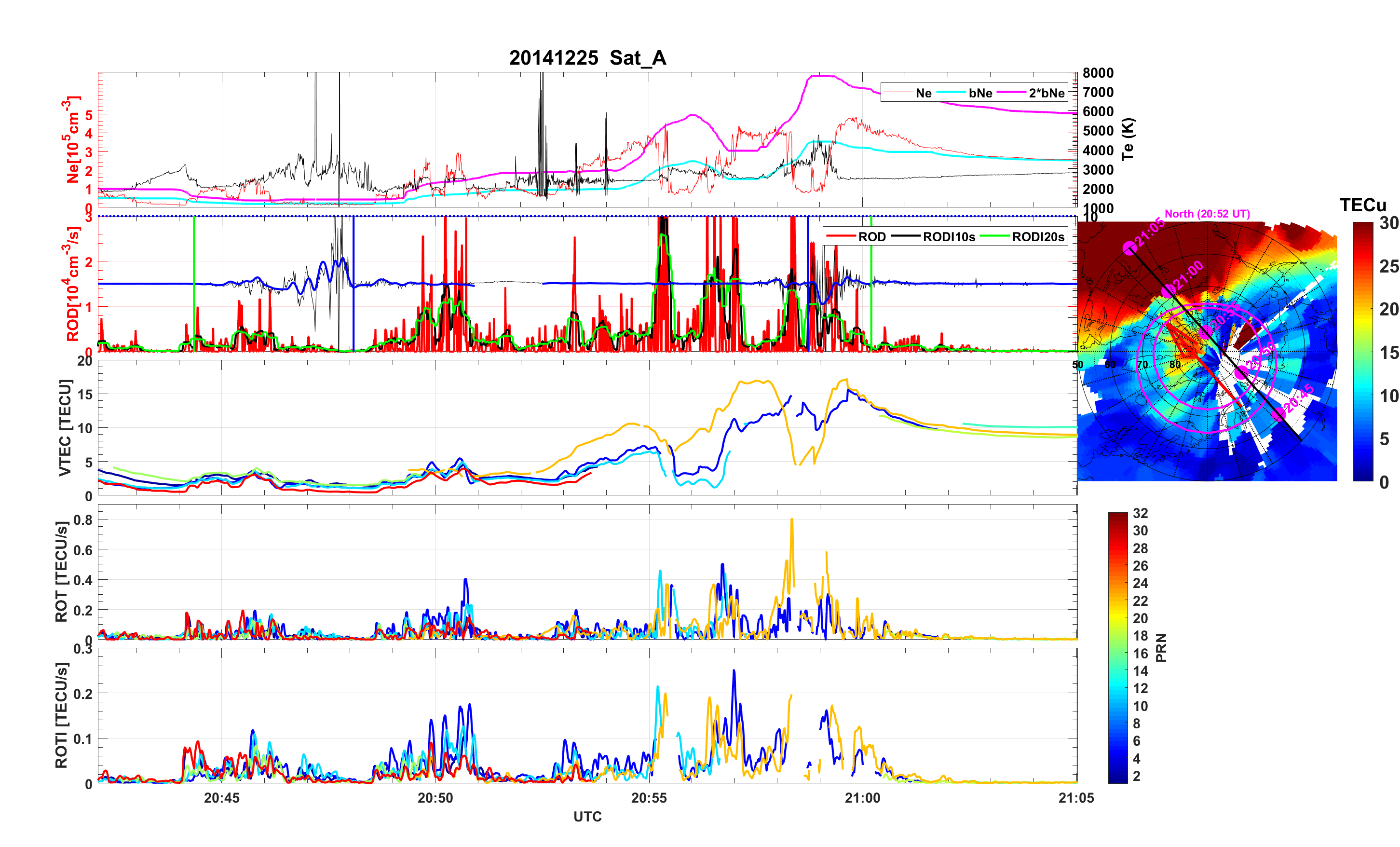Click the magenta 20:45 track marker on map
Screen dimensions: 1400x847
click(x=1278, y=414)
